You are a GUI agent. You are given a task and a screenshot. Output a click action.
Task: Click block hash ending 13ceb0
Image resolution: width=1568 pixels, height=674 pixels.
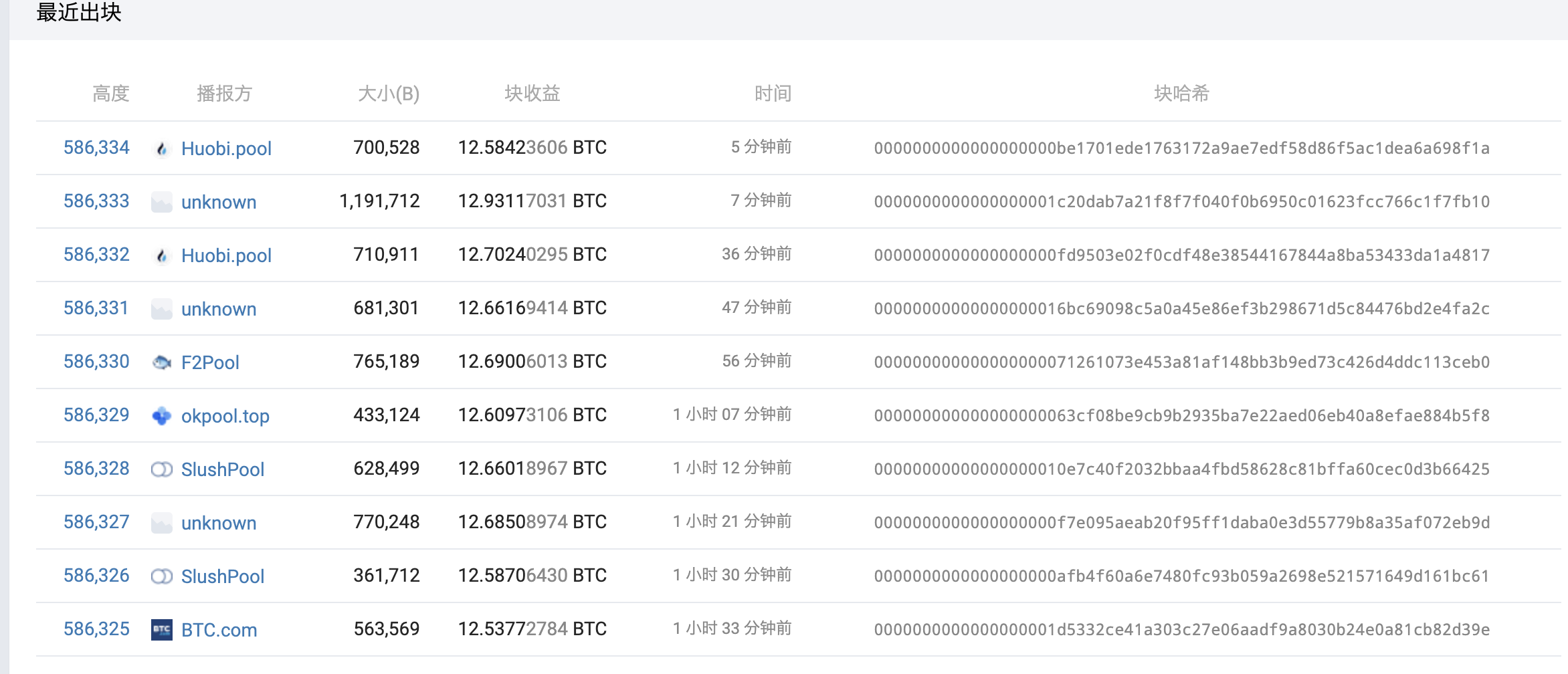1182,362
